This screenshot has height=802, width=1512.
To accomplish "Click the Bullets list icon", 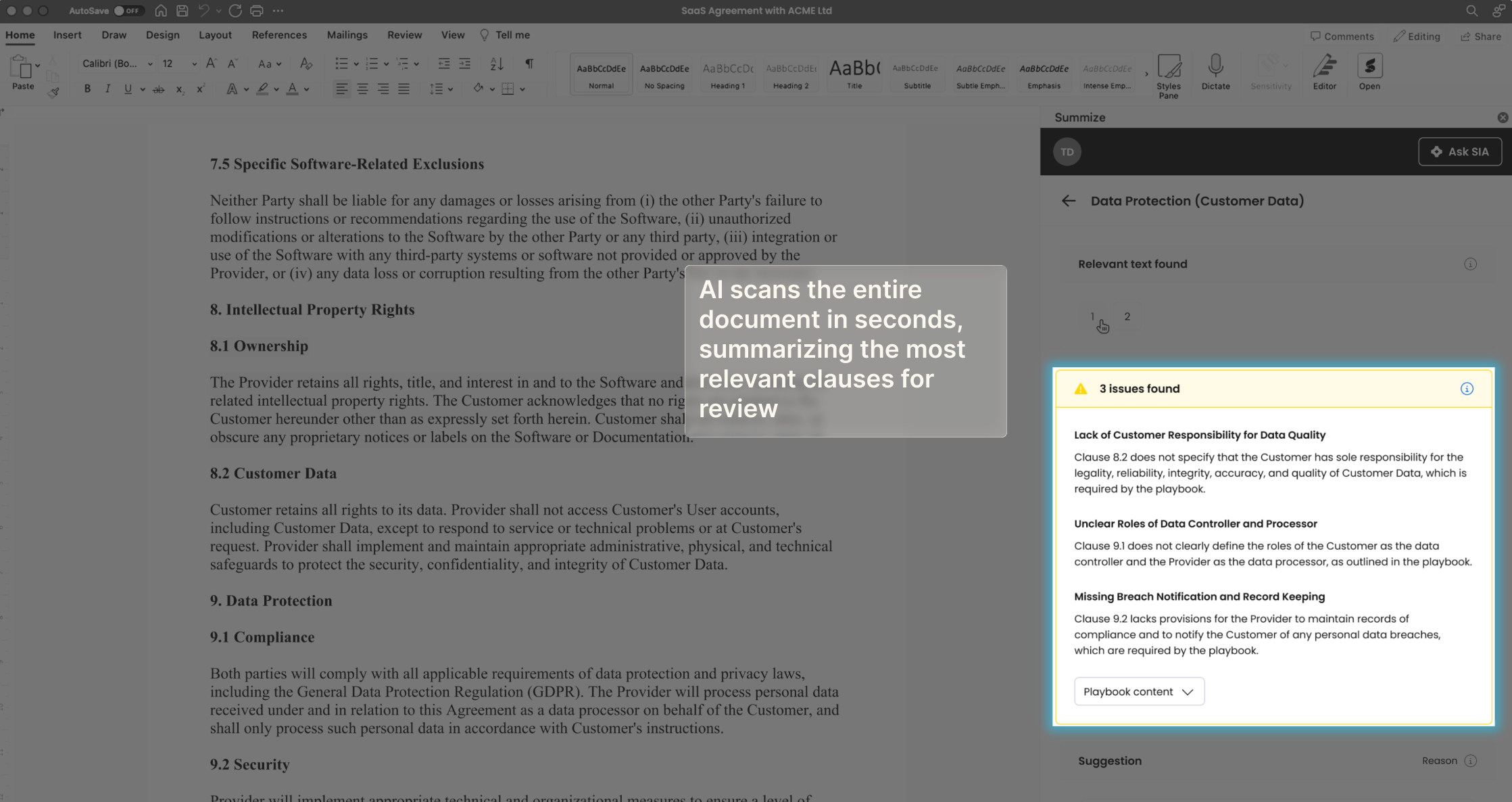I will coord(341,64).
